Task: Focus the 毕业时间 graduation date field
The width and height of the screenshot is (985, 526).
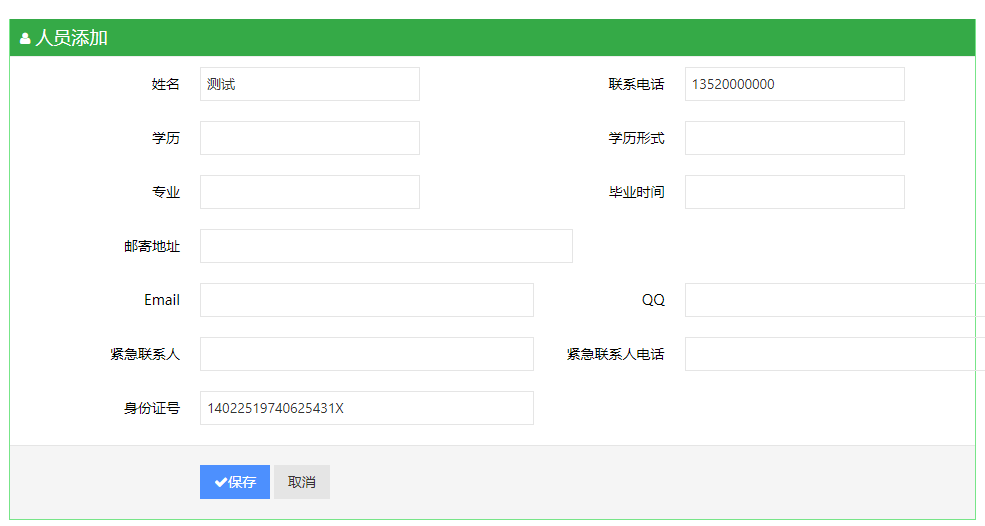Action: (x=795, y=192)
